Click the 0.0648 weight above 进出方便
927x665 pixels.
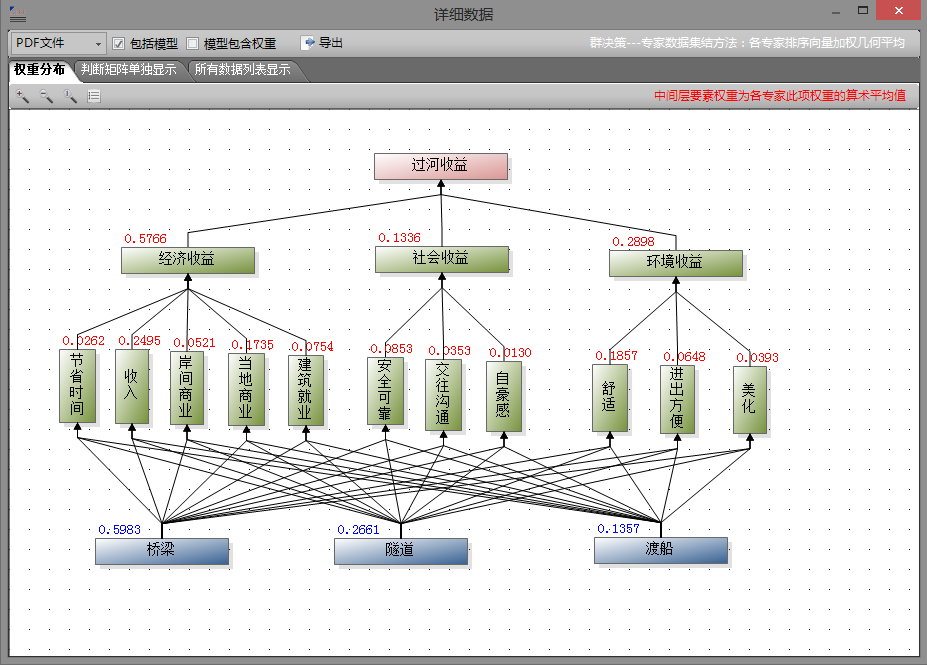685,356
